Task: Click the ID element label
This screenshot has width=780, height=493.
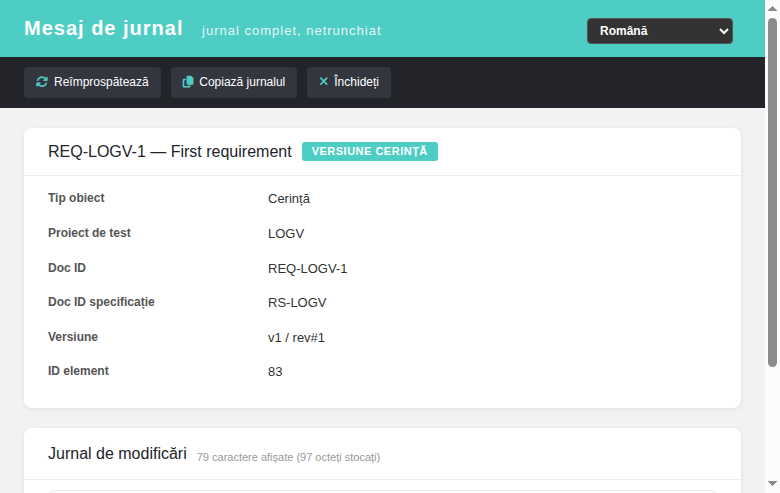Action: click(78, 371)
